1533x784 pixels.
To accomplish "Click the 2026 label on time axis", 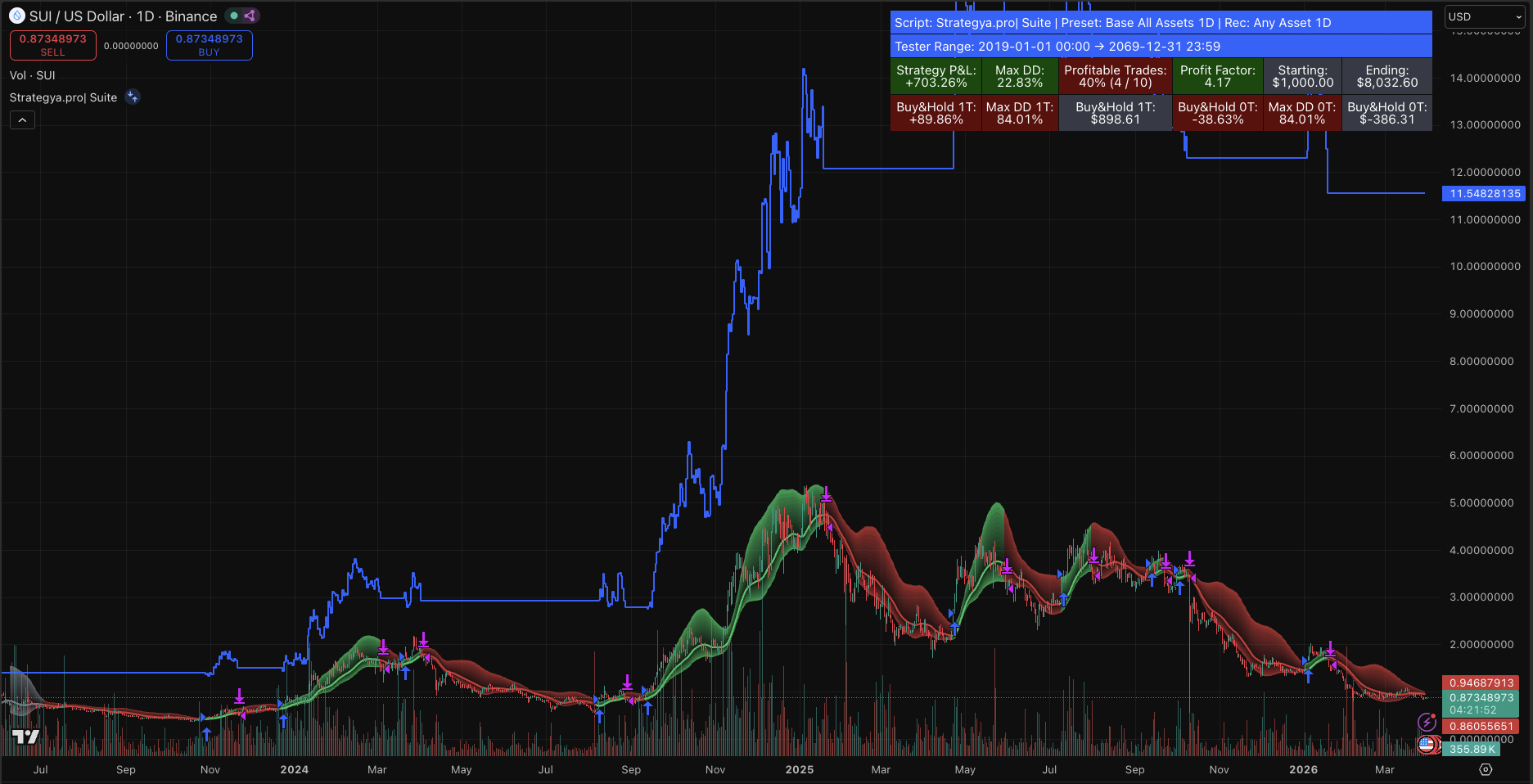I will pos(1304,770).
